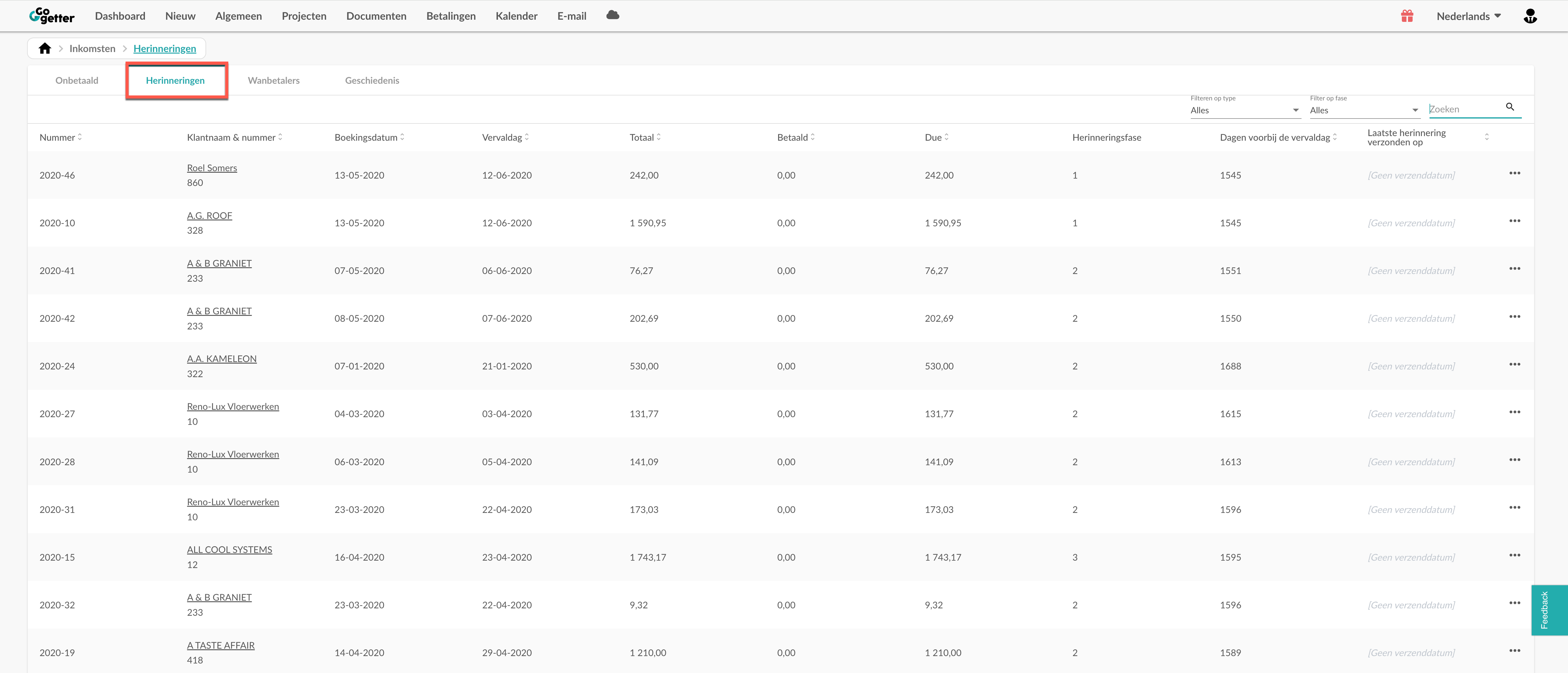Click the search magnifier icon
1568x673 pixels.
[1510, 107]
